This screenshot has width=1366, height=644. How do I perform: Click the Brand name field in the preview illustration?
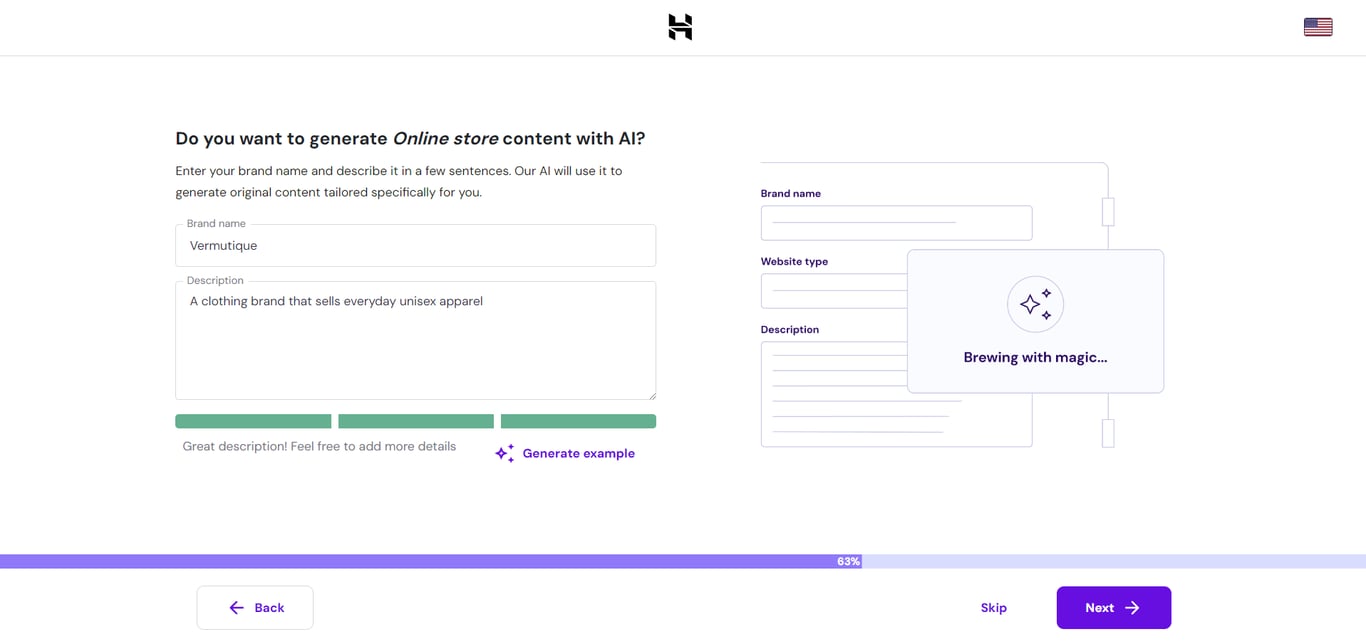pyautogui.click(x=895, y=222)
